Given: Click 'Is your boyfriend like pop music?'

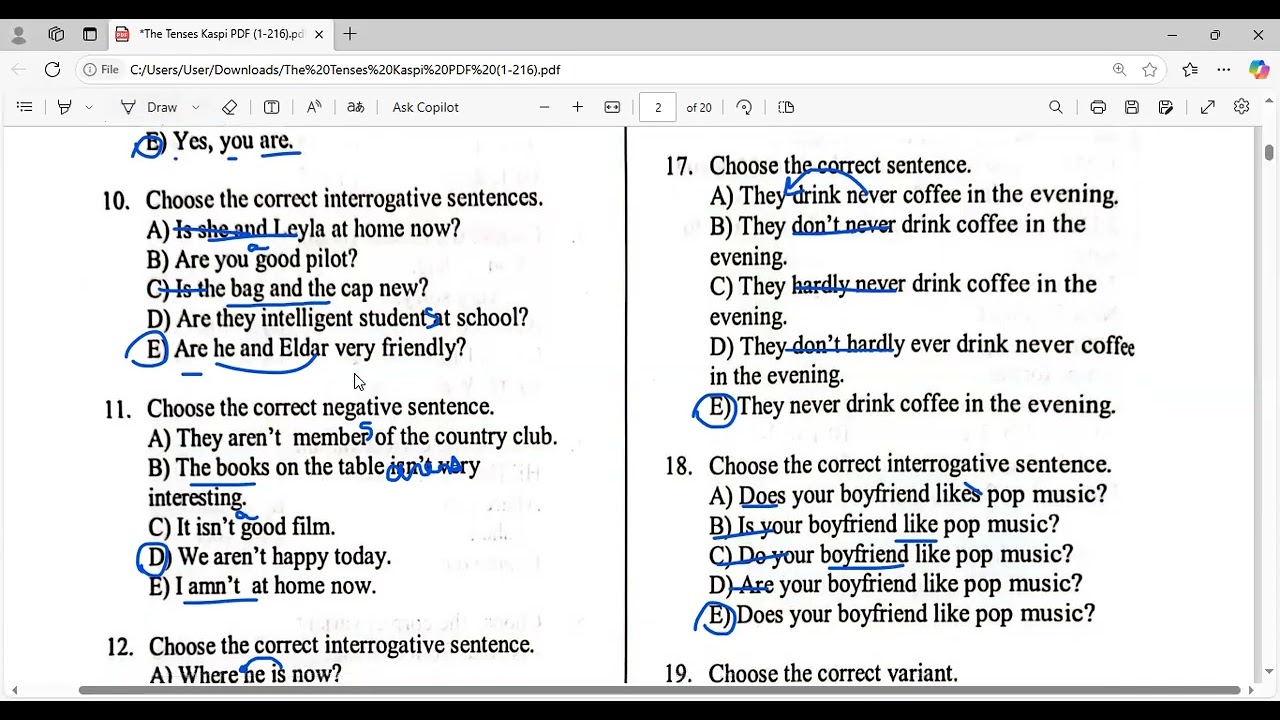Looking at the screenshot, I should [898, 525].
